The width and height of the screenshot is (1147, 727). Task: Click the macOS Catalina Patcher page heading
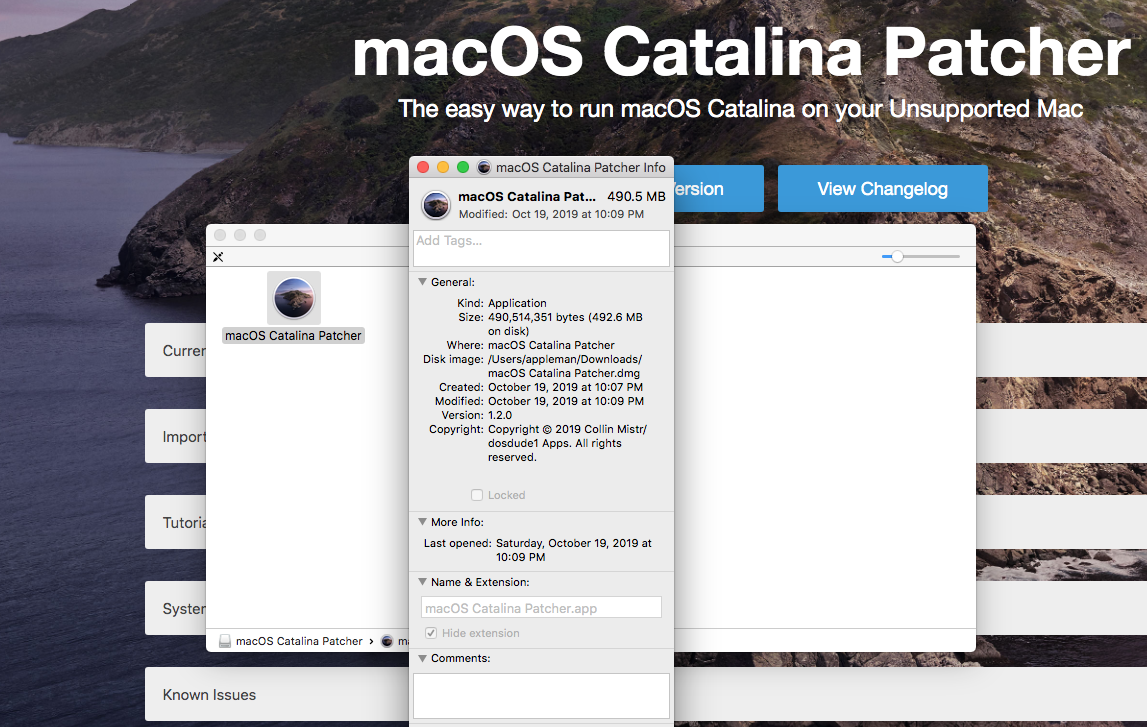click(x=741, y=52)
